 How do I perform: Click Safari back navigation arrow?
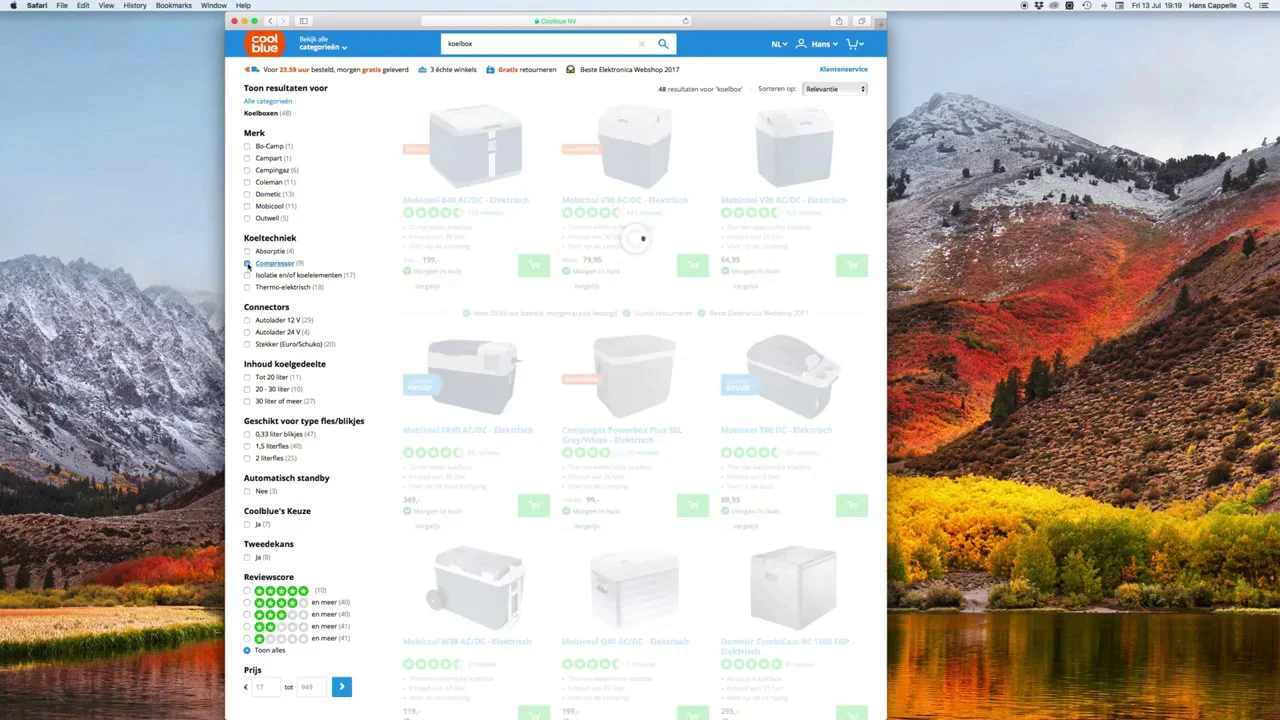point(270,21)
